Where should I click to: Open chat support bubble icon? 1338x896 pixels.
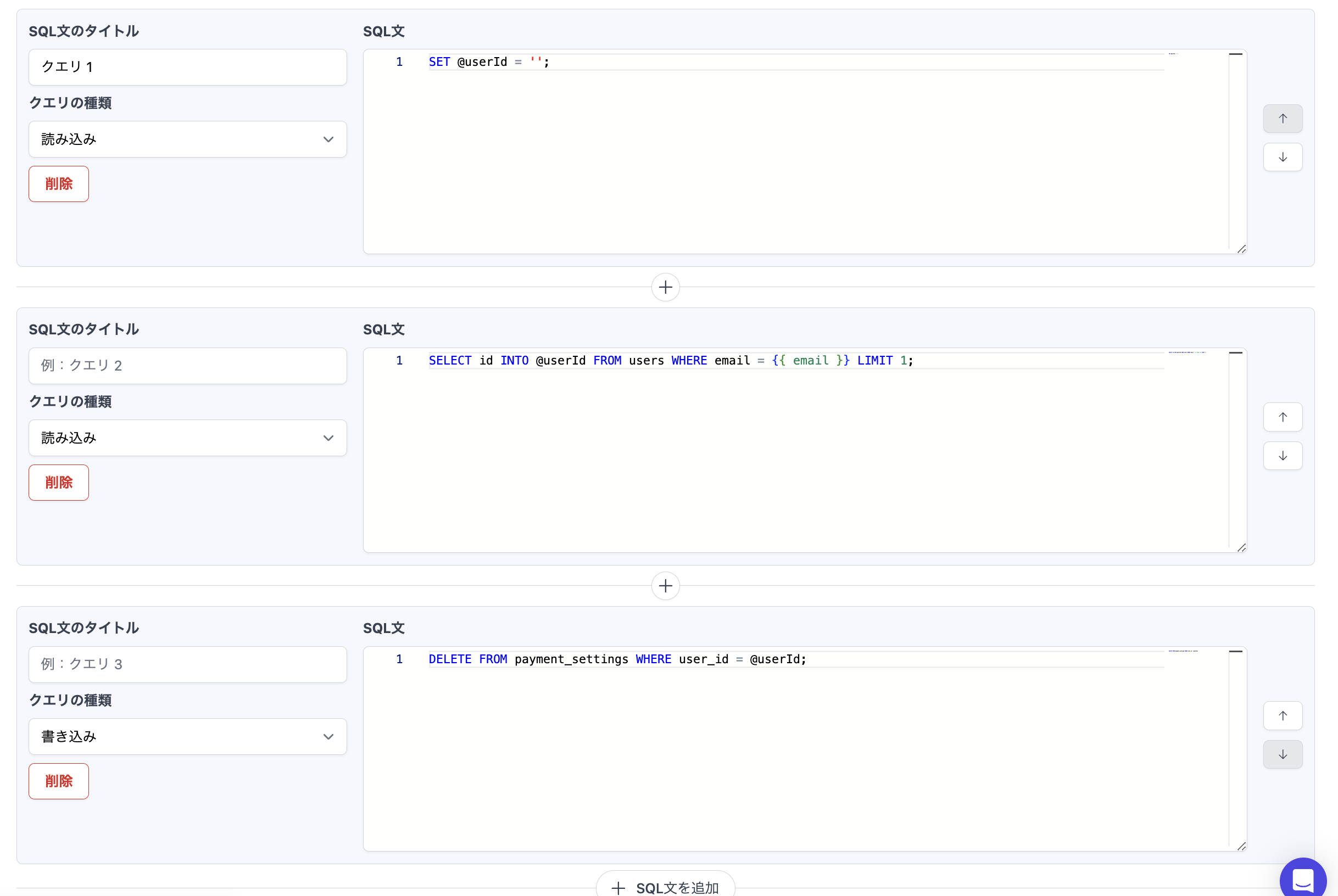(x=1302, y=880)
